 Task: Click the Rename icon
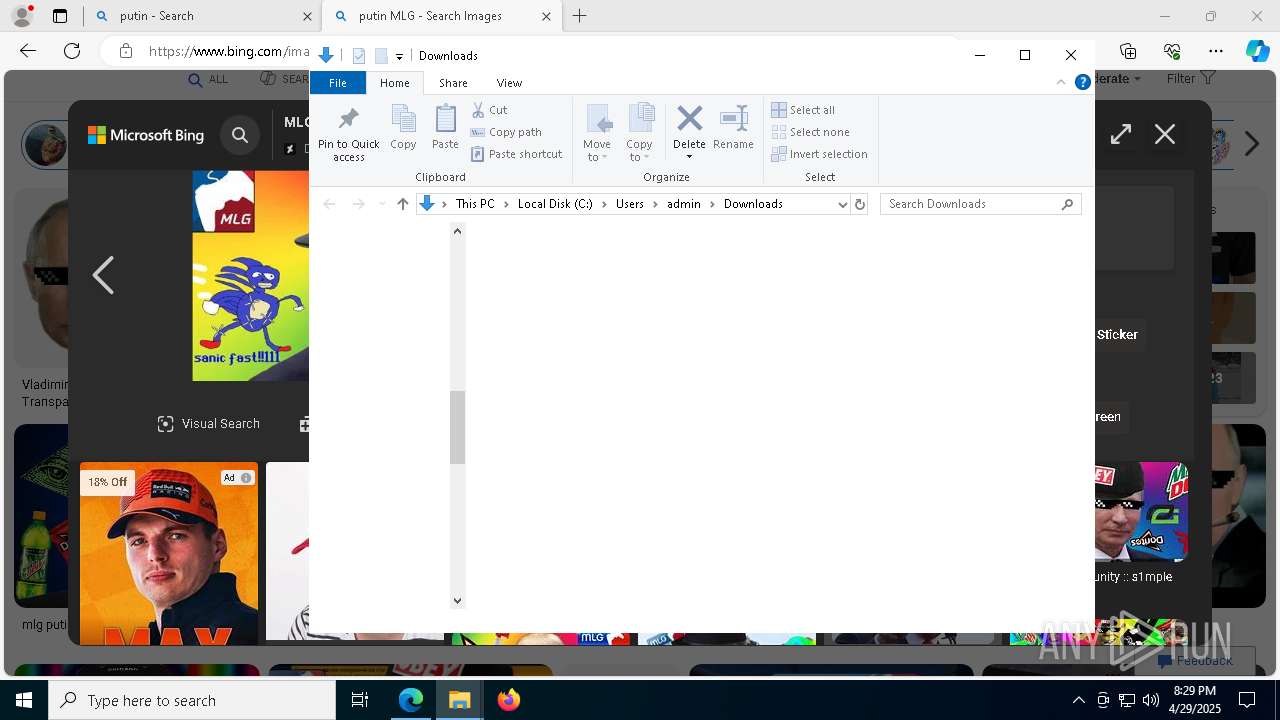[x=734, y=119]
